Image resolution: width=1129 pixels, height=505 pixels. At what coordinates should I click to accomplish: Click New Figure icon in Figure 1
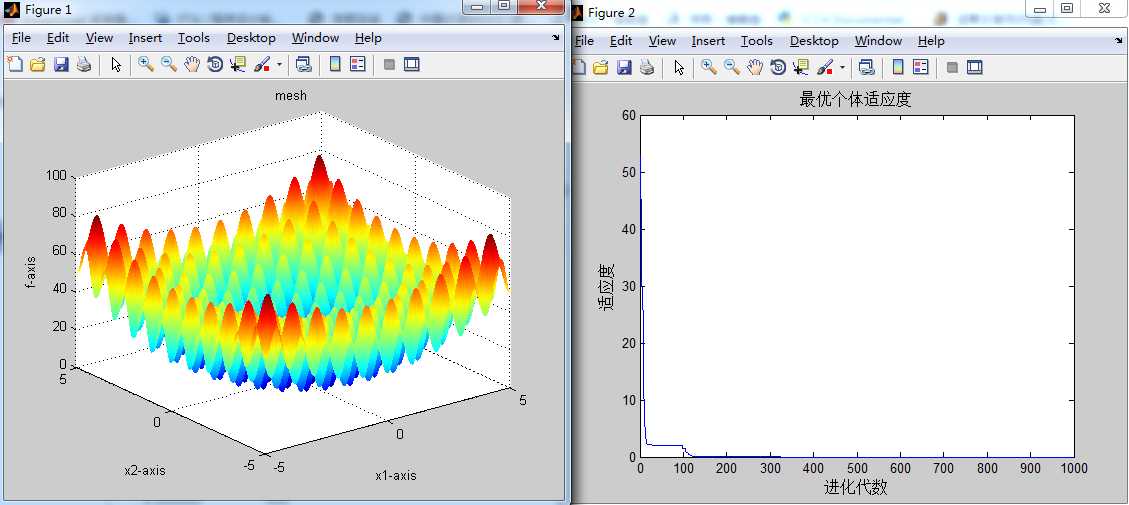click(14, 65)
